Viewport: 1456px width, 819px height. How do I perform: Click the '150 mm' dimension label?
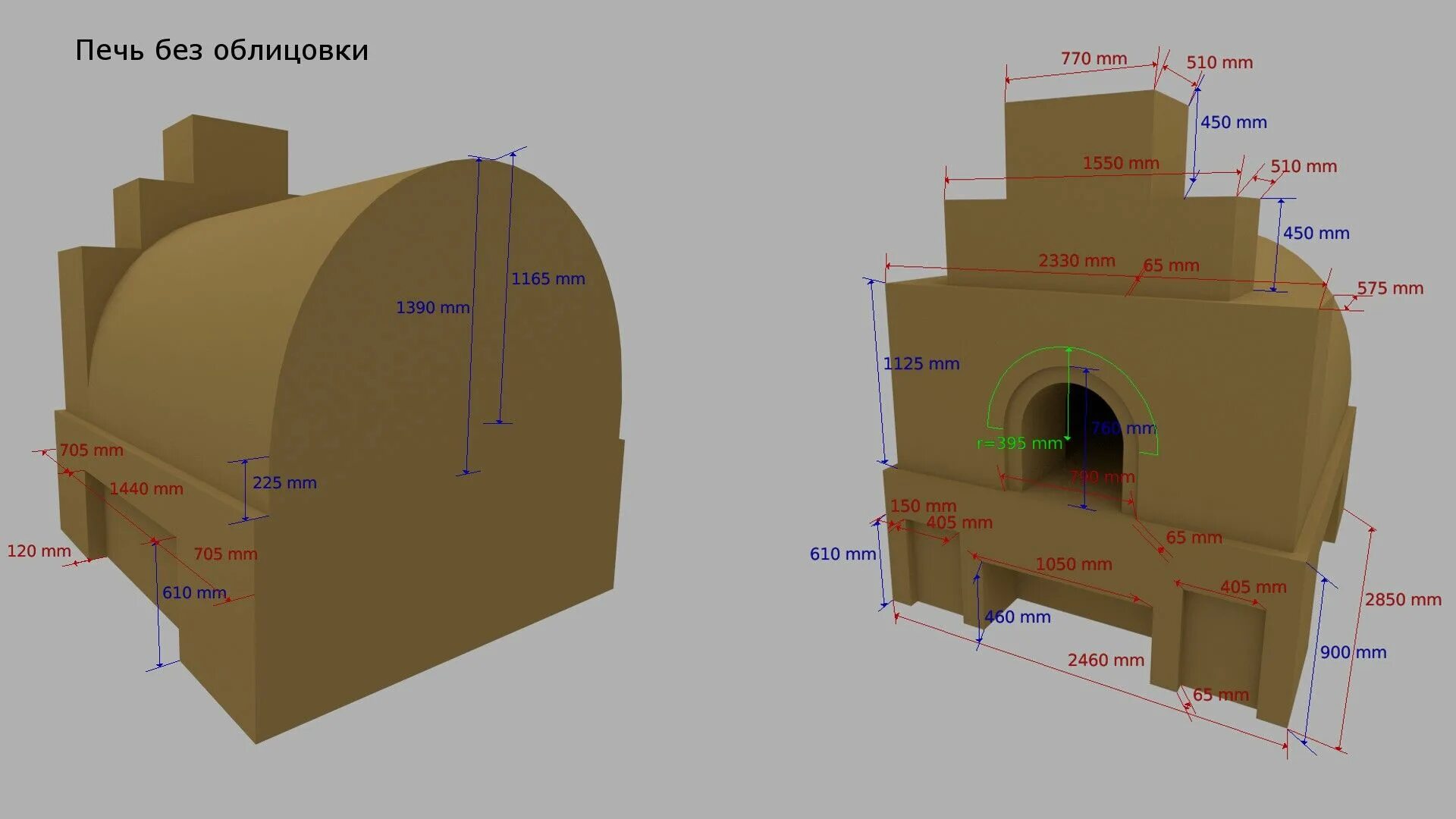pyautogui.click(x=923, y=506)
